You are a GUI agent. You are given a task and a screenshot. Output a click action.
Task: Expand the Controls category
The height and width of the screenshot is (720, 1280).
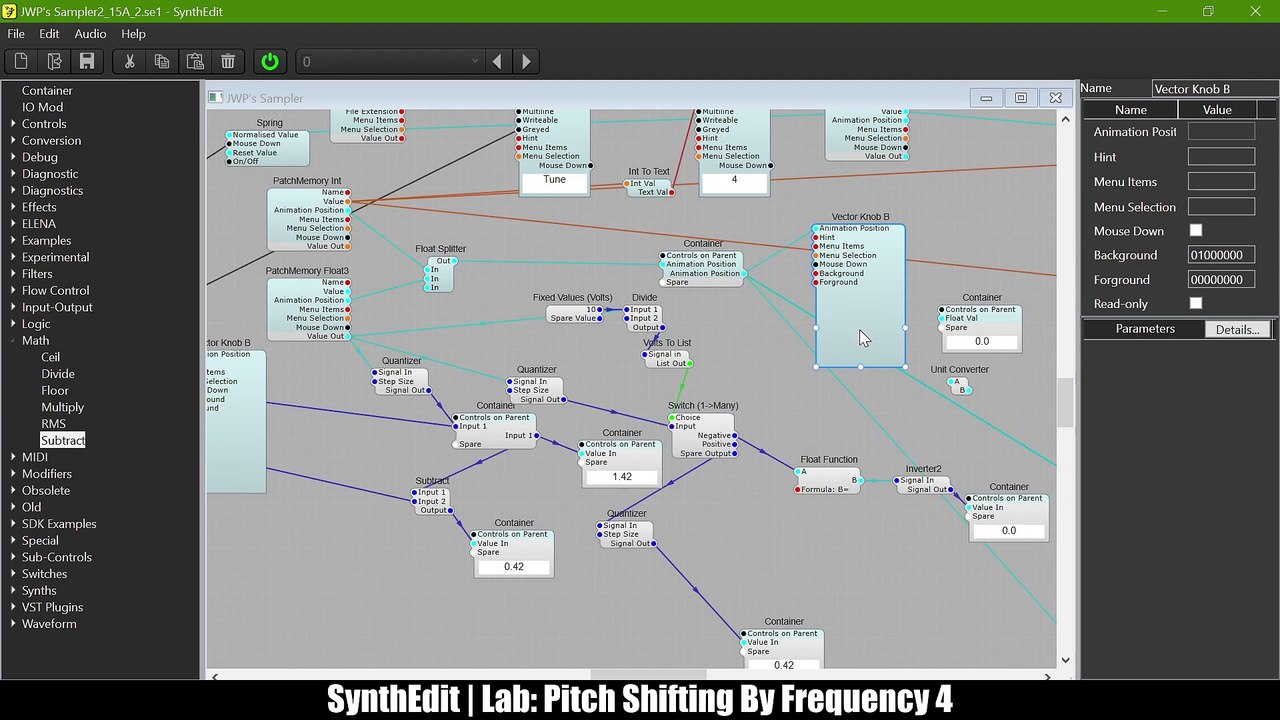click(x=13, y=124)
